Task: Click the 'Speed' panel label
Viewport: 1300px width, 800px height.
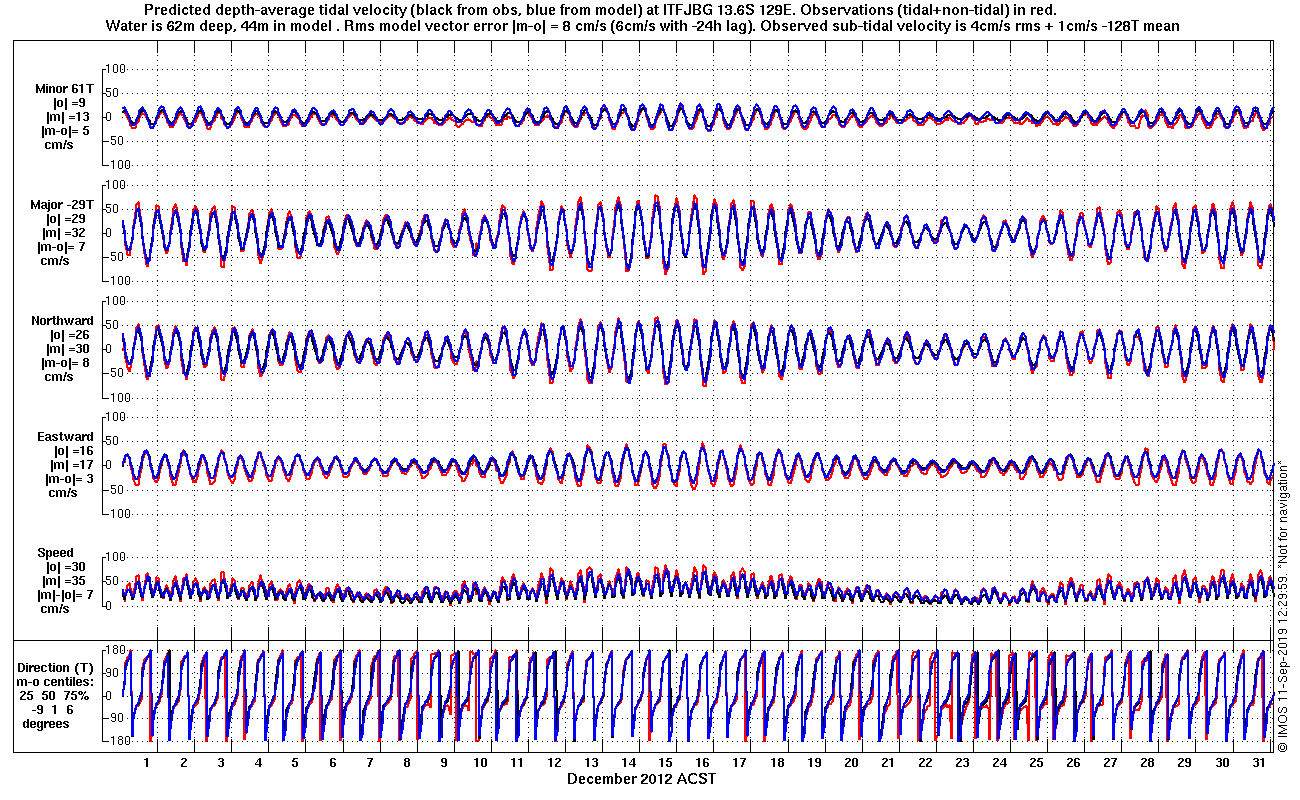Action: tap(55, 553)
